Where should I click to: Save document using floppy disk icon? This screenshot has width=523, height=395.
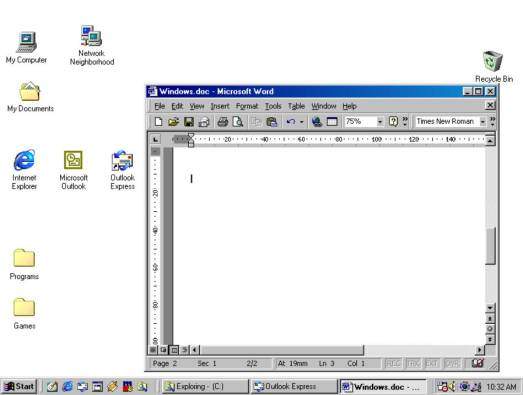(189, 122)
